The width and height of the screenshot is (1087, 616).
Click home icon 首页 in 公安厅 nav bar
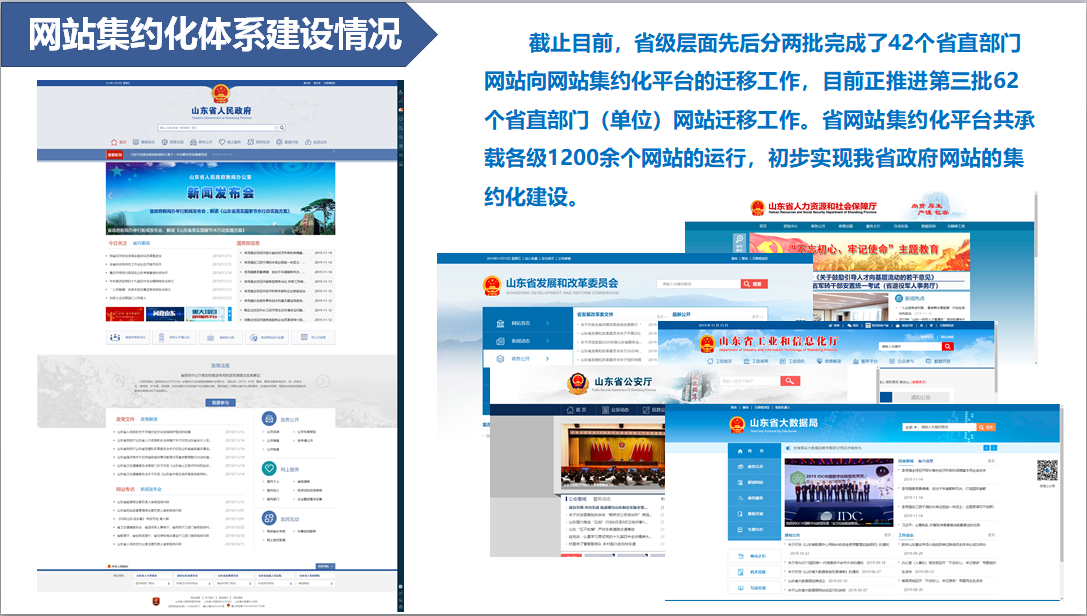coord(570,410)
